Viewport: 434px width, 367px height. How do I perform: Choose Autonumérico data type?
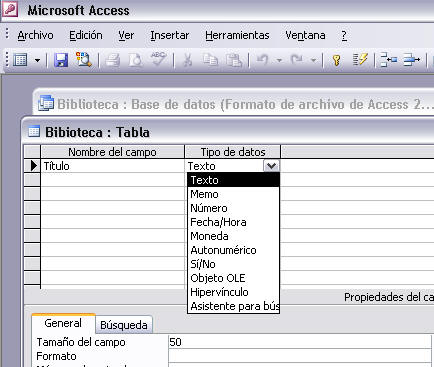[x=233, y=250]
